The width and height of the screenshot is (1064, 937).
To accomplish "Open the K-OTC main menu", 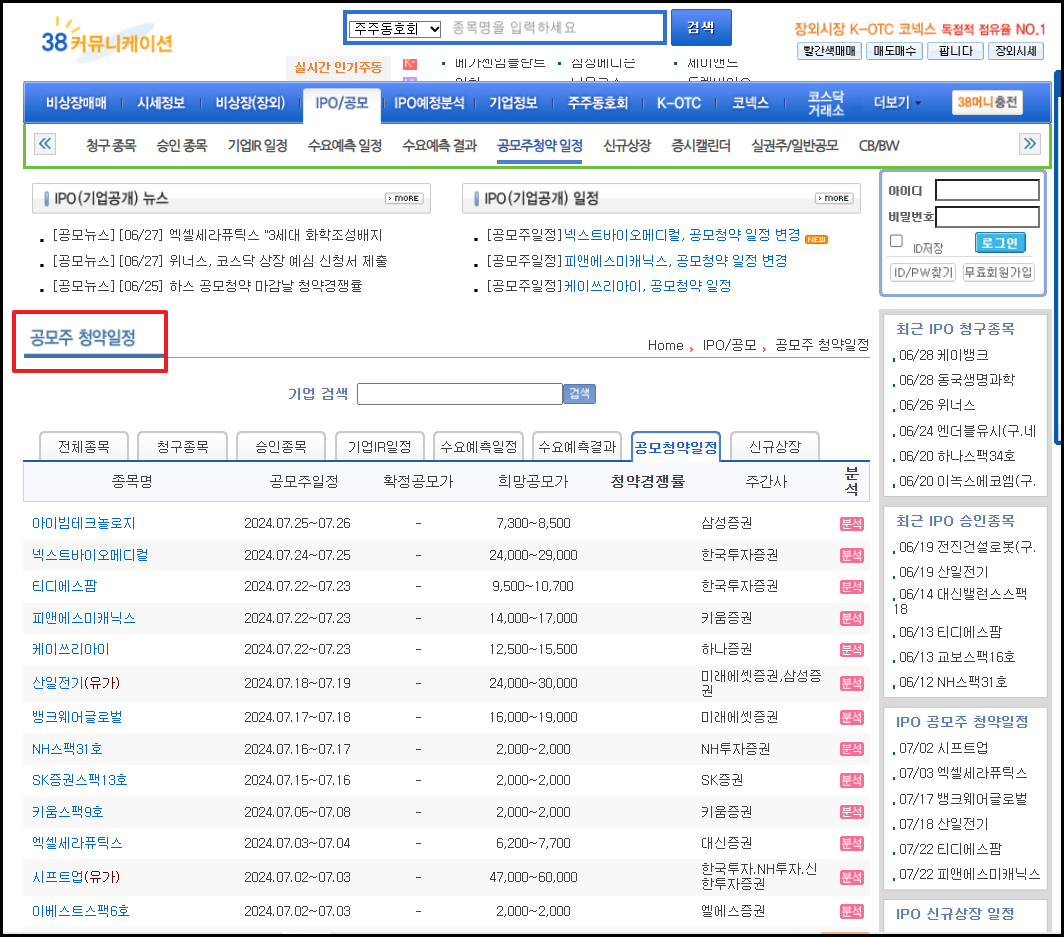I will 679,102.
